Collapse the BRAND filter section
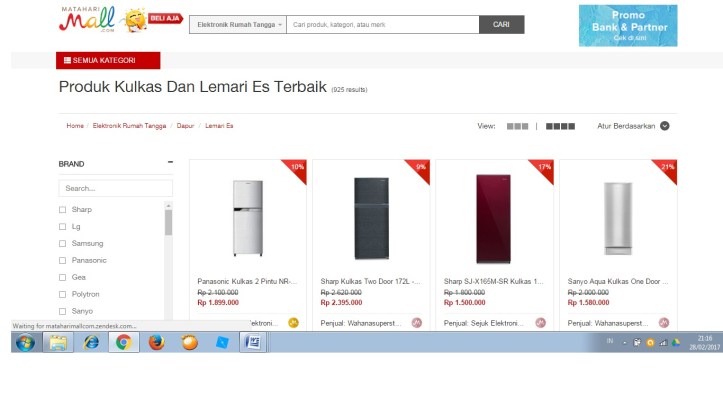Viewport: 723px width, 406px height. pyautogui.click(x=170, y=162)
